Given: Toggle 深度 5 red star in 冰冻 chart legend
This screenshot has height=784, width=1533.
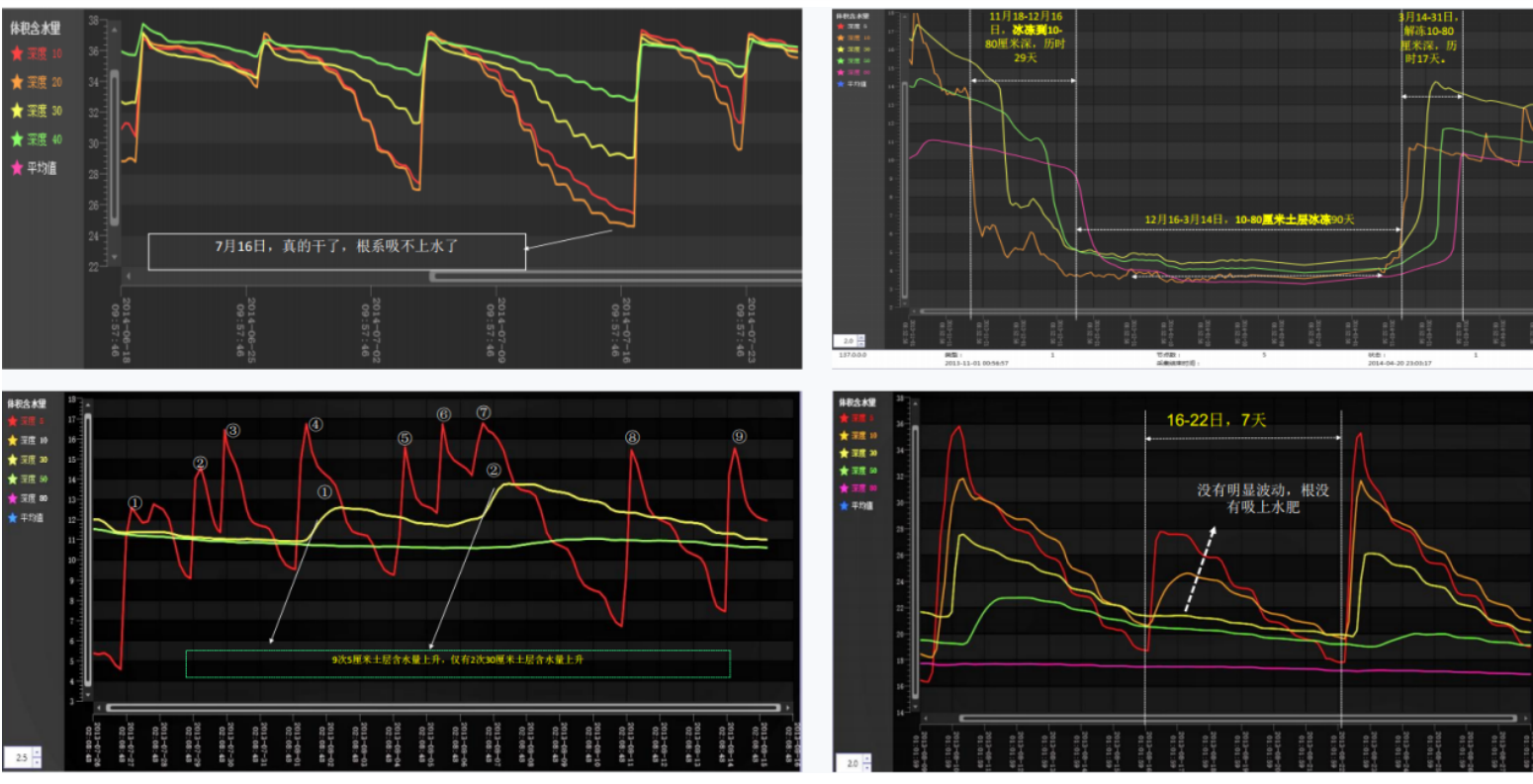Looking at the screenshot, I should 841,27.
